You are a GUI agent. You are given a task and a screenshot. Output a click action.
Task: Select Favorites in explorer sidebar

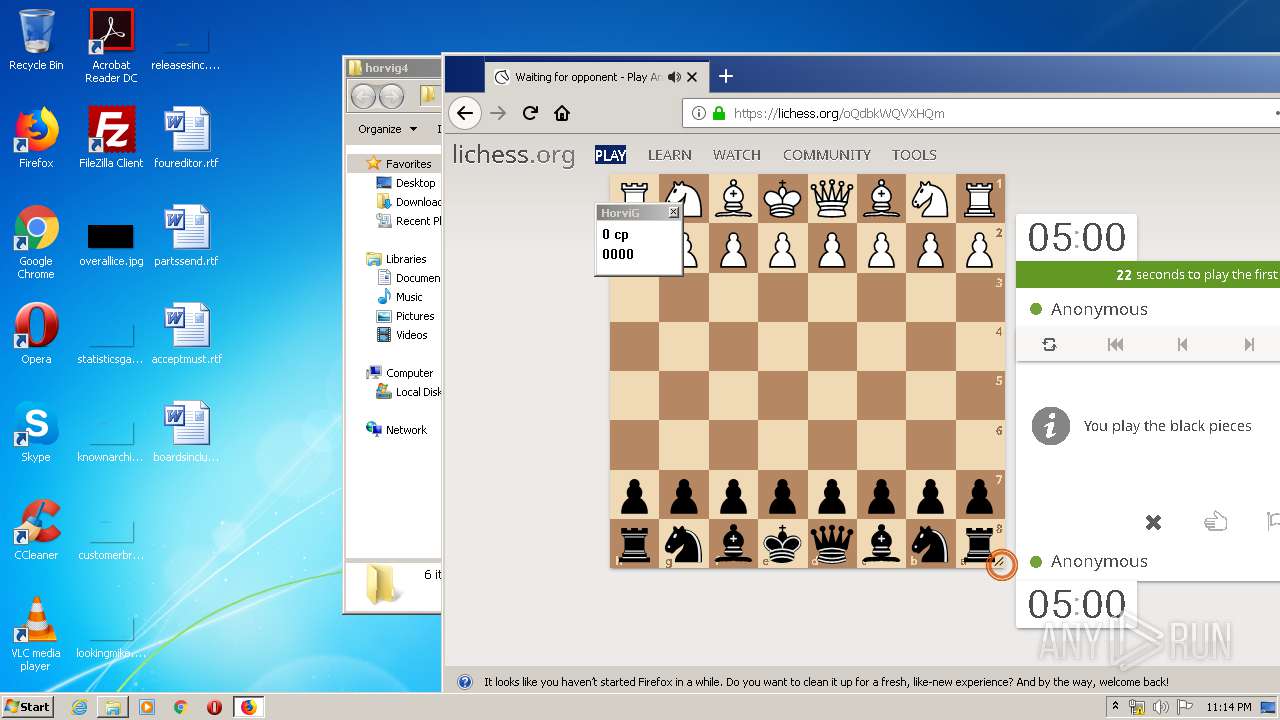tap(408, 164)
